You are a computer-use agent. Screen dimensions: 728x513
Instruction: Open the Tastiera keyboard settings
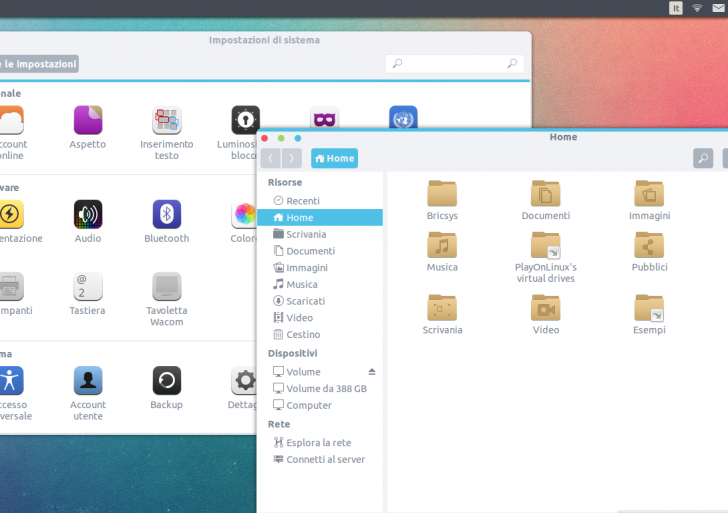[x=88, y=287]
